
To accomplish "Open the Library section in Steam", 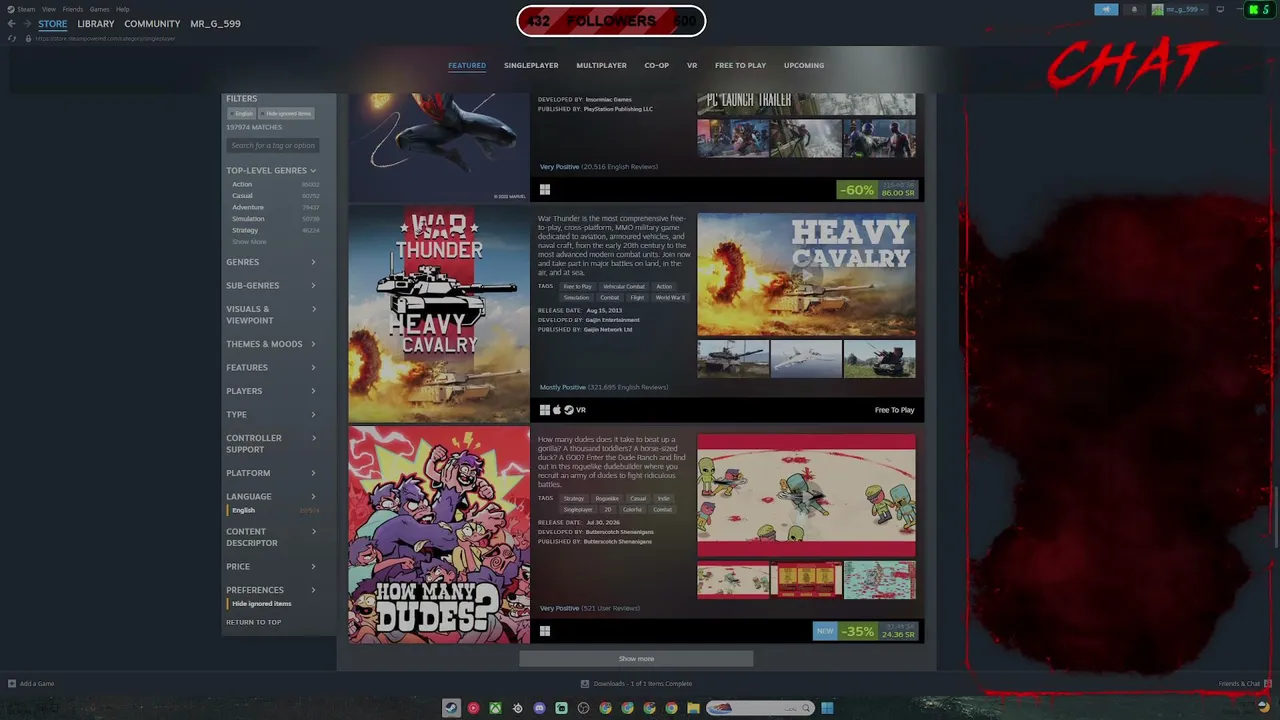I will click(x=96, y=24).
